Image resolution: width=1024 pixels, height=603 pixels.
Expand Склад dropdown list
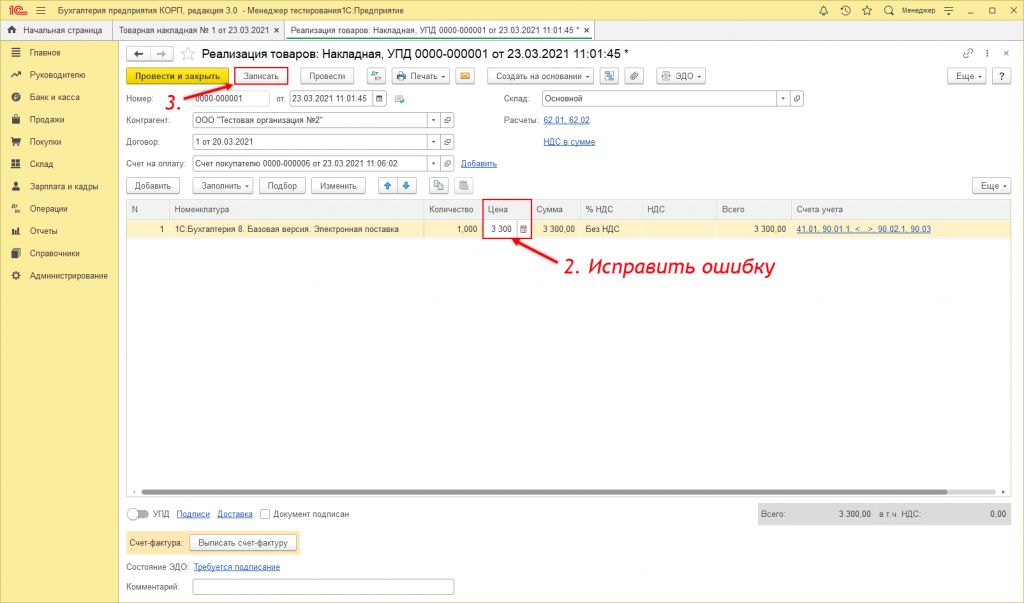pos(783,99)
